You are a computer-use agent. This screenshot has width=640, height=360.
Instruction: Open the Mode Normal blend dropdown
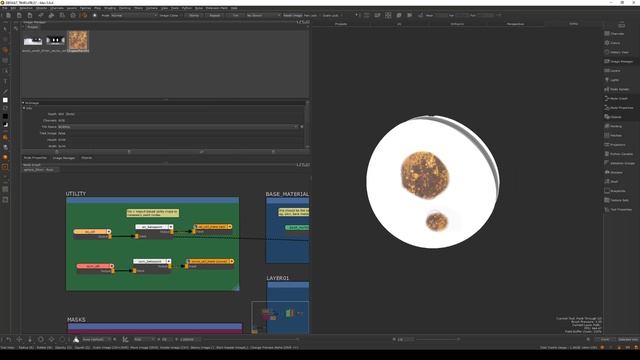(x=134, y=16)
